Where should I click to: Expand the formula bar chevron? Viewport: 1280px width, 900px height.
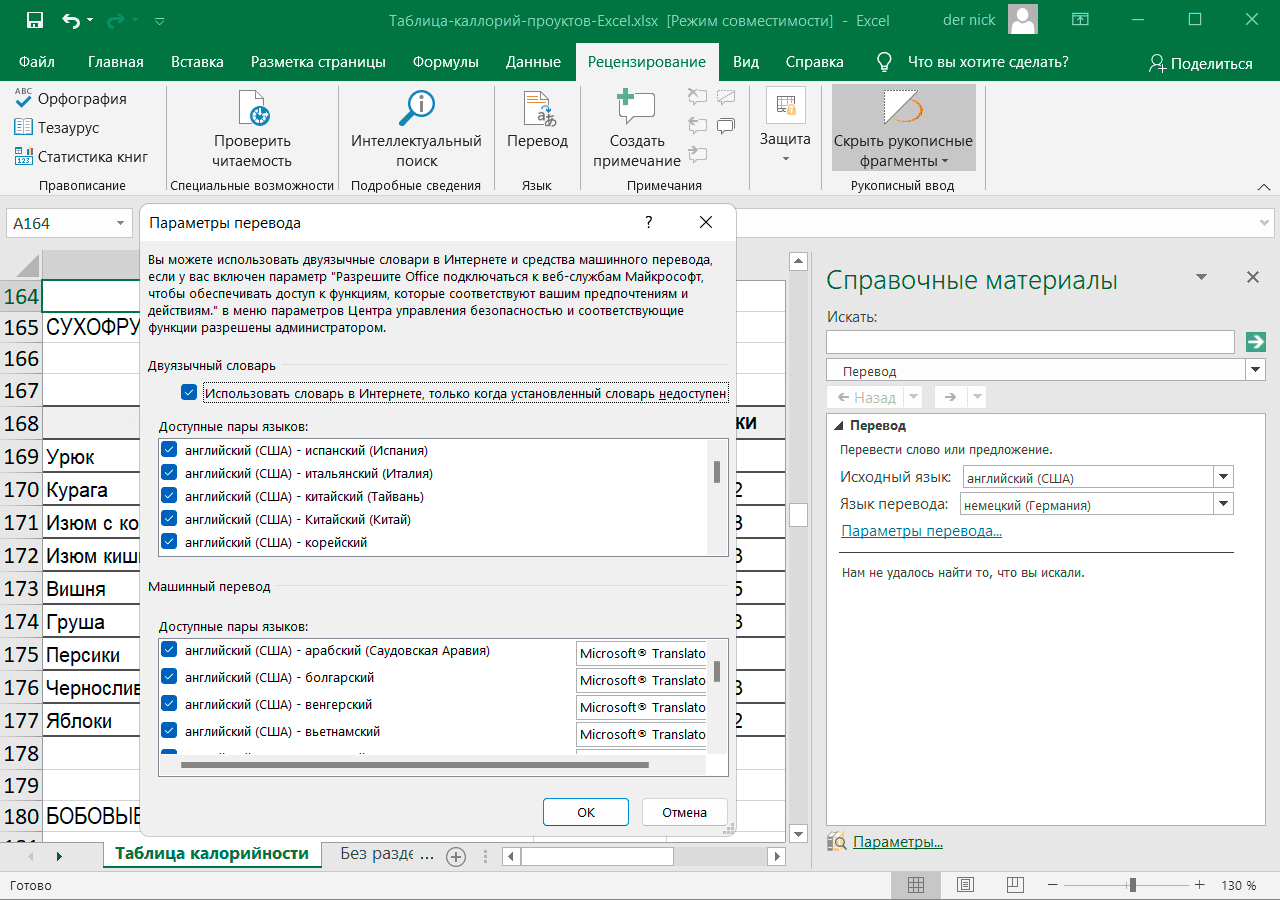[1264, 189]
